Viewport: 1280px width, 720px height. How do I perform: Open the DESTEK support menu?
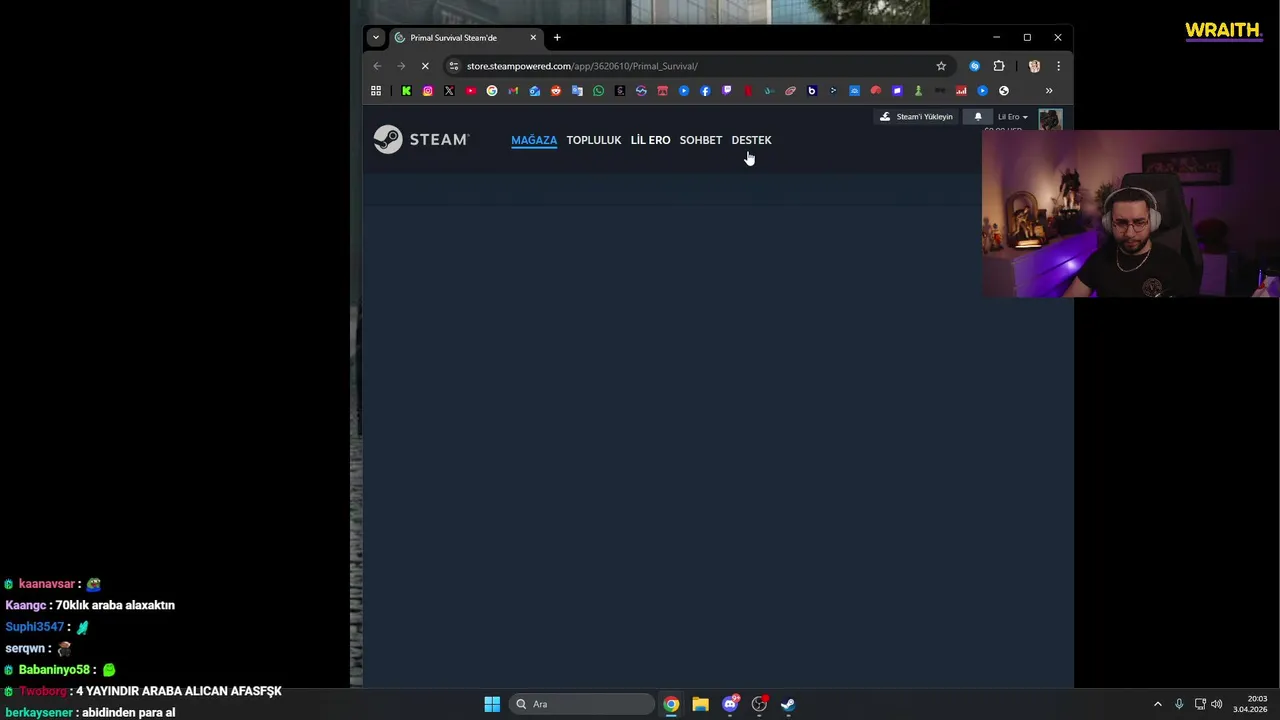point(751,140)
